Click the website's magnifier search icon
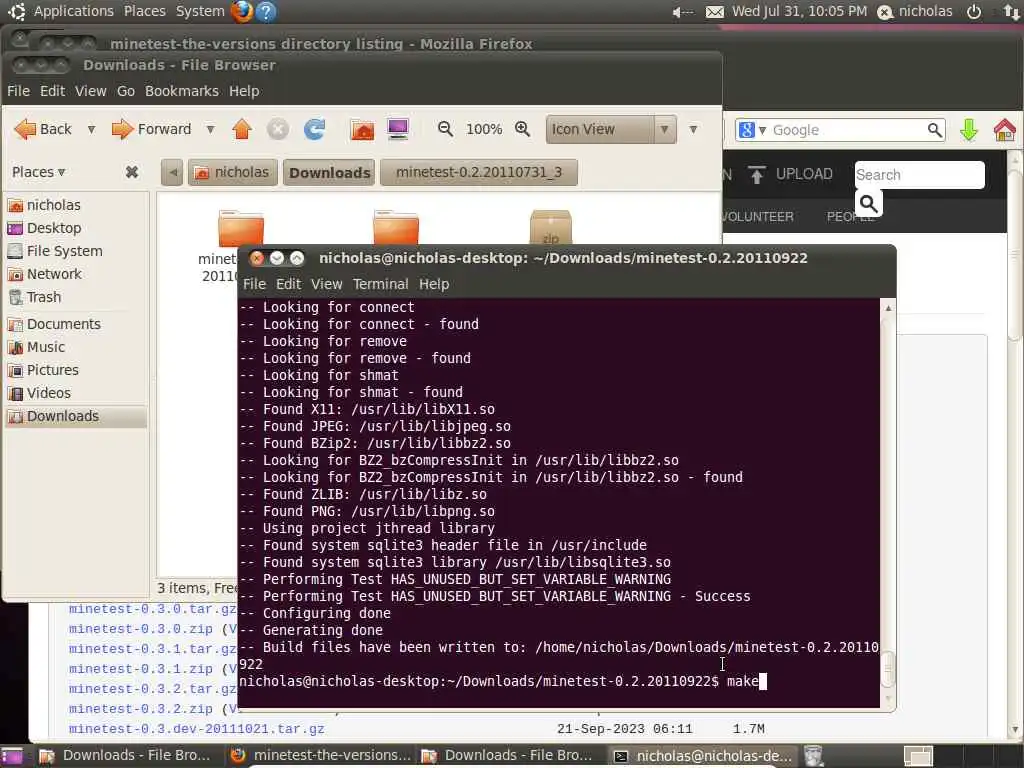Image resolution: width=1024 pixels, height=768 pixels. (869, 204)
